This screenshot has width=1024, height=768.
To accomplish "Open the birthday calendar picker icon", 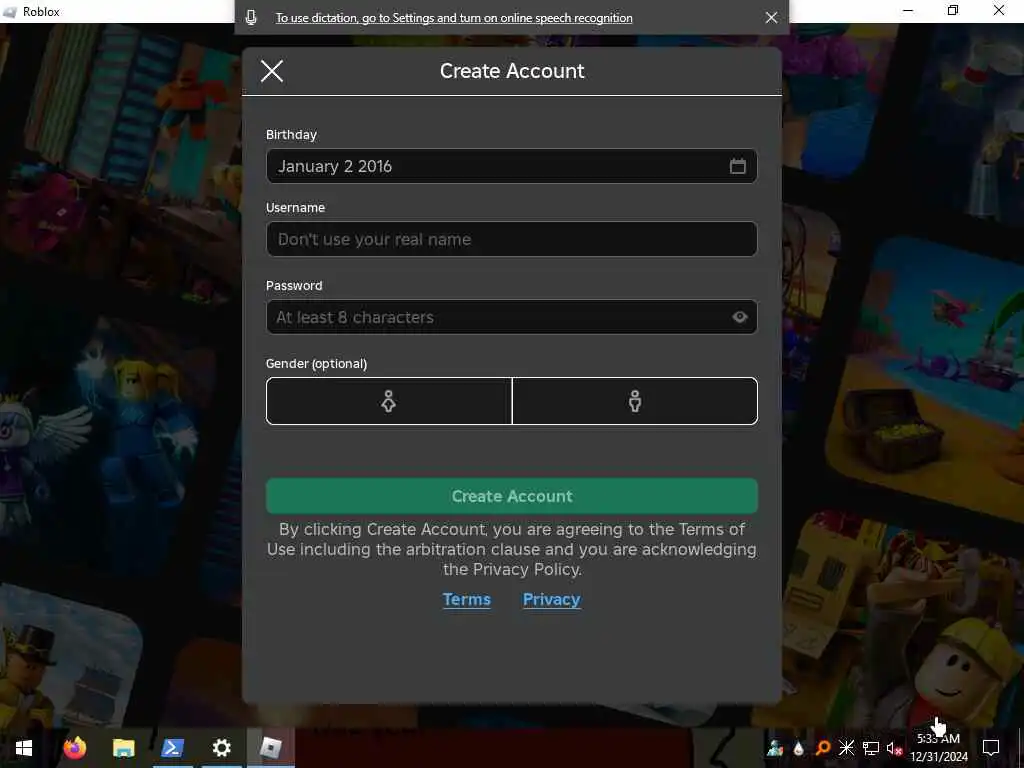I will coord(737,166).
